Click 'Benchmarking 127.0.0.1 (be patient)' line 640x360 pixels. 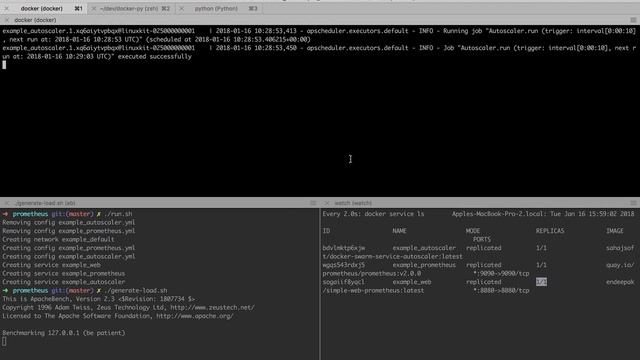click(64, 333)
